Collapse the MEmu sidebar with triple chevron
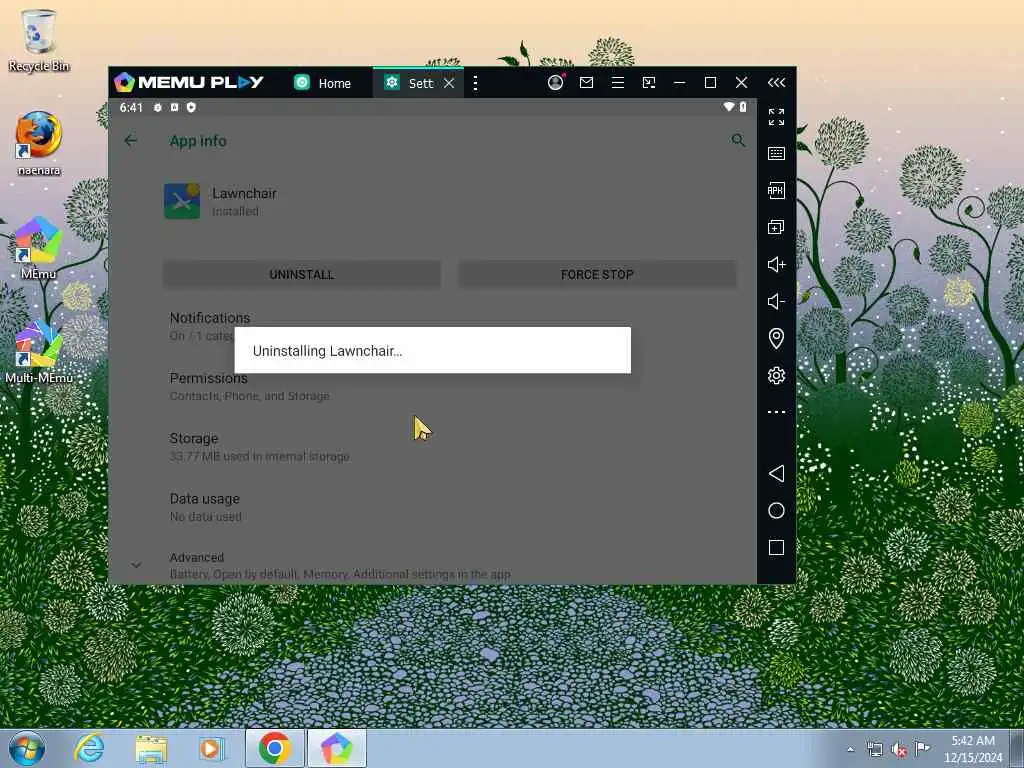1024x768 pixels. click(776, 82)
